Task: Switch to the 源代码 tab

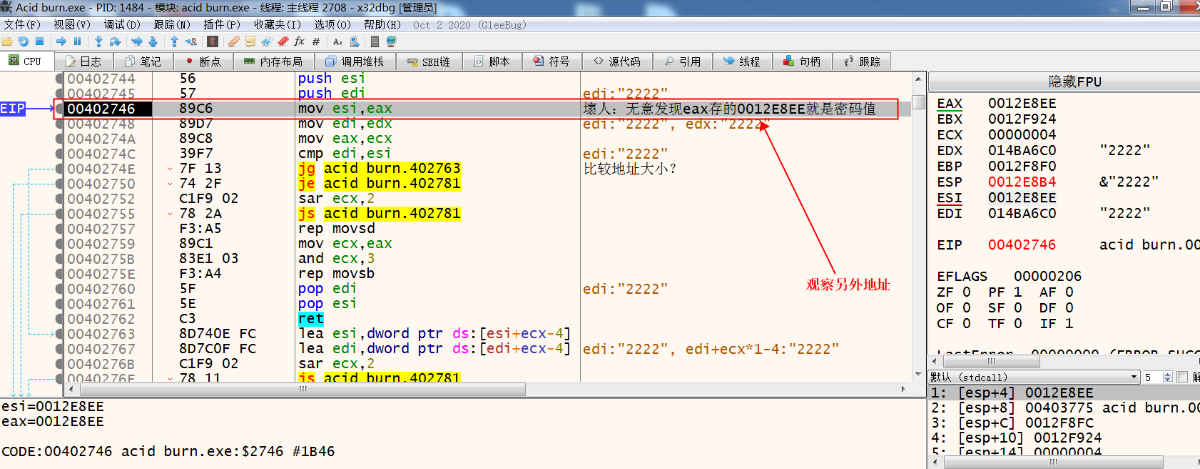Action: 617,61
